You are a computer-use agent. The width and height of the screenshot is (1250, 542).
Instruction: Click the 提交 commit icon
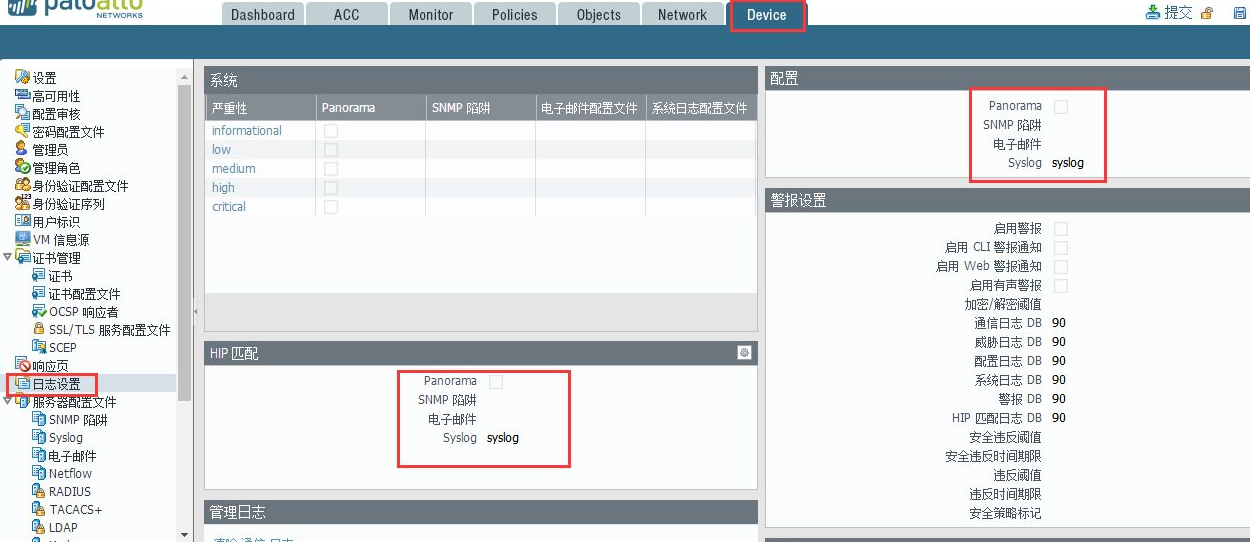click(x=1153, y=13)
